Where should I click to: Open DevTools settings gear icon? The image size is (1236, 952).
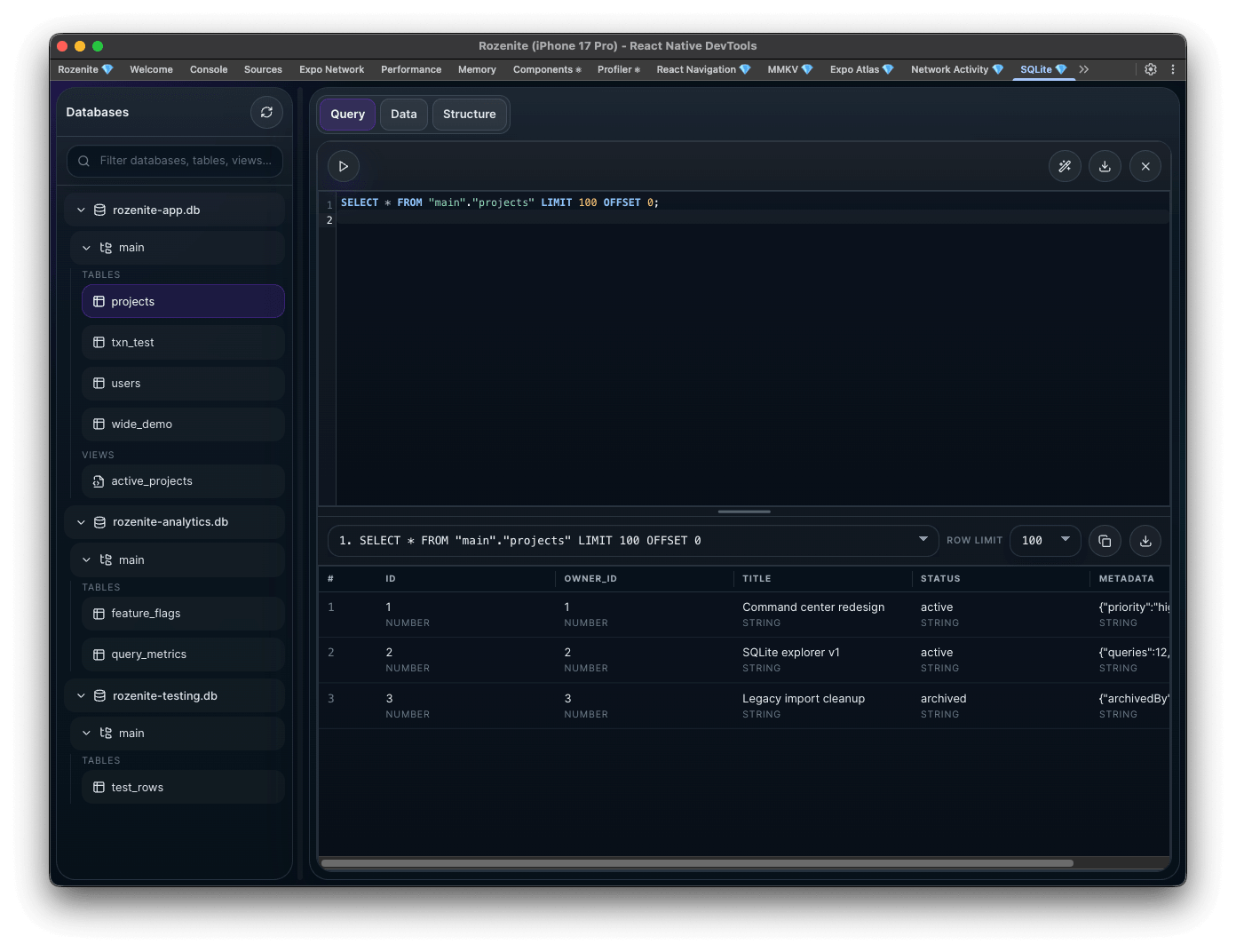[x=1151, y=69]
